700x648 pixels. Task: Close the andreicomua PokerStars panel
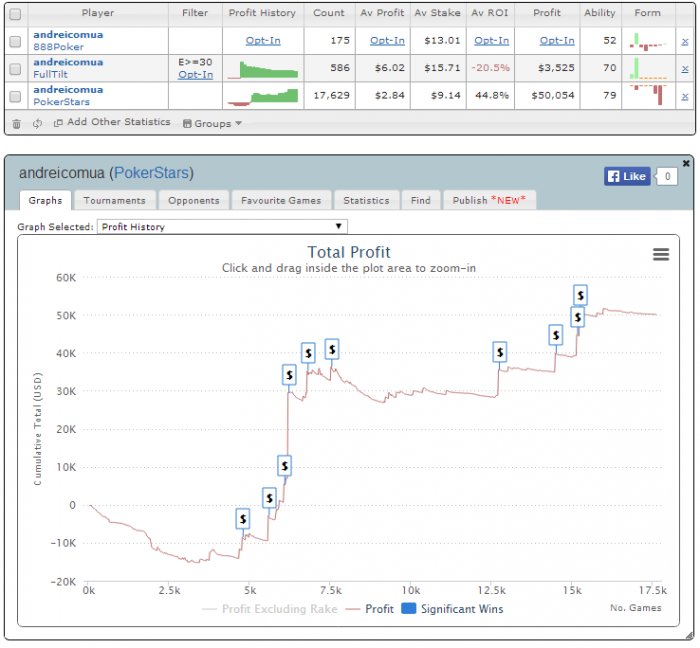pyautogui.click(x=686, y=163)
